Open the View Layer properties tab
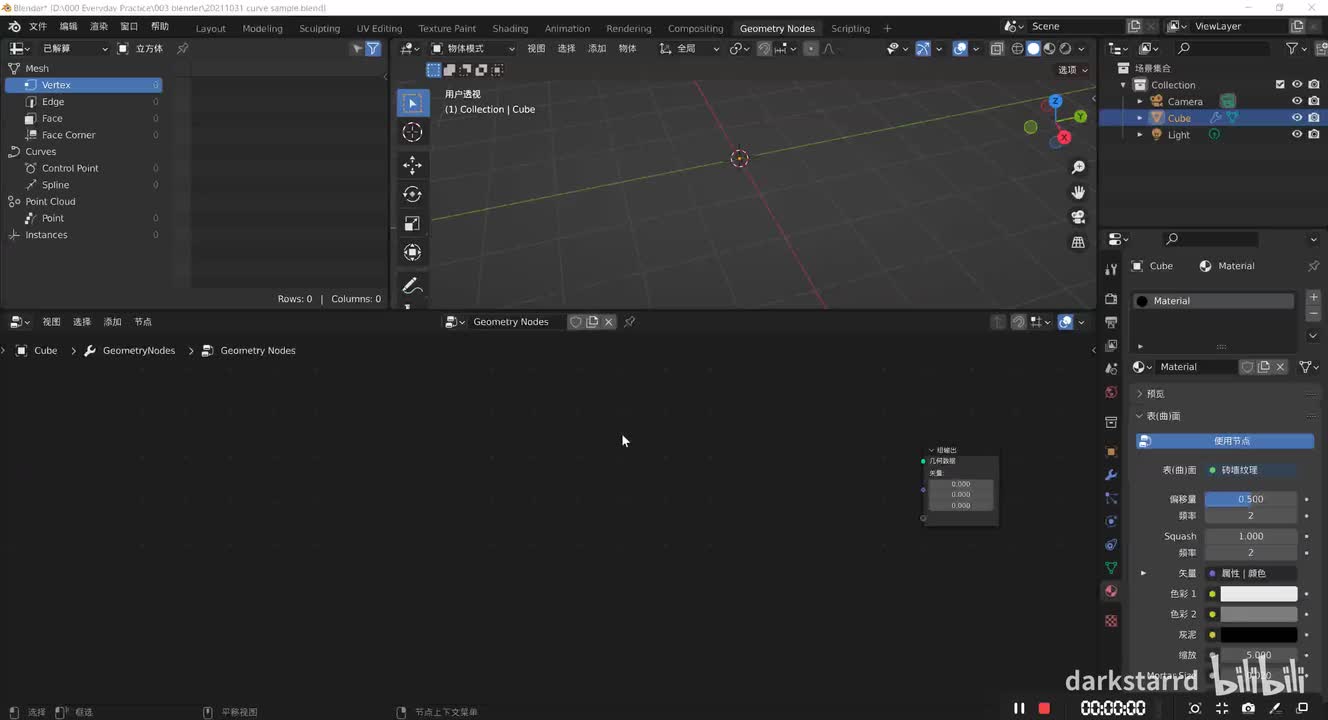Image resolution: width=1328 pixels, height=720 pixels. pos(1111,345)
